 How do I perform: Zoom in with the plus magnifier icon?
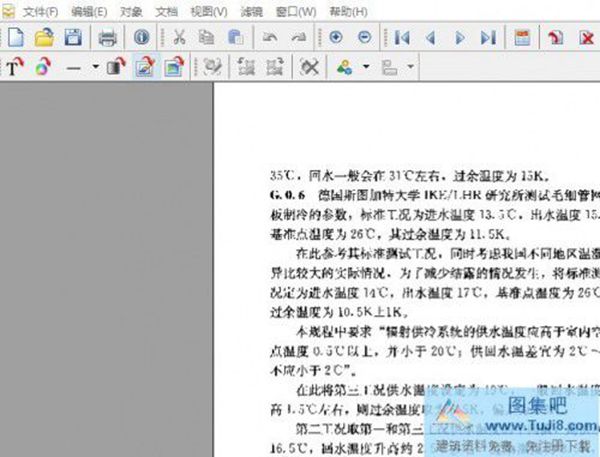point(336,37)
